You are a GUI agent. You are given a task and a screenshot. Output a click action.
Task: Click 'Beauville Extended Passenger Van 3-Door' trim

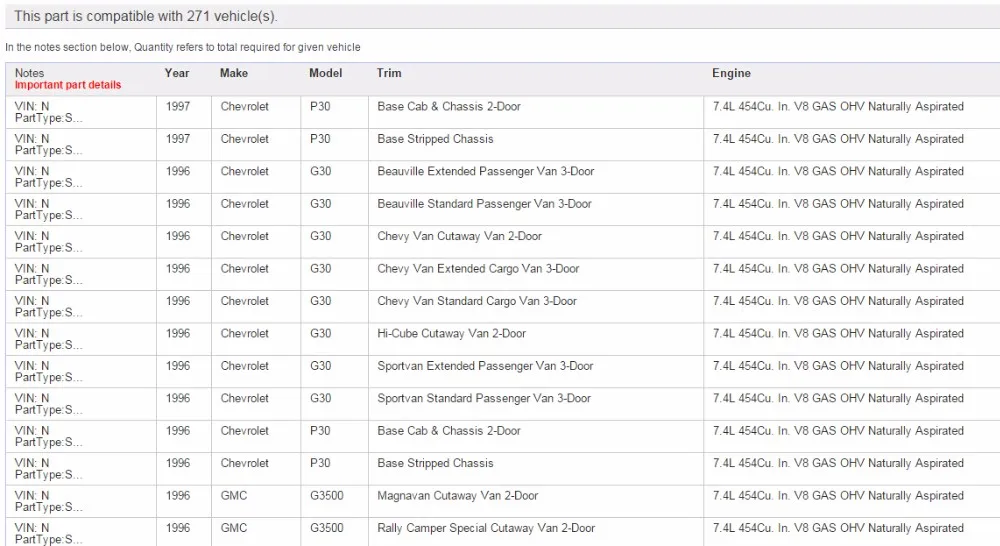pyautogui.click(x=485, y=172)
